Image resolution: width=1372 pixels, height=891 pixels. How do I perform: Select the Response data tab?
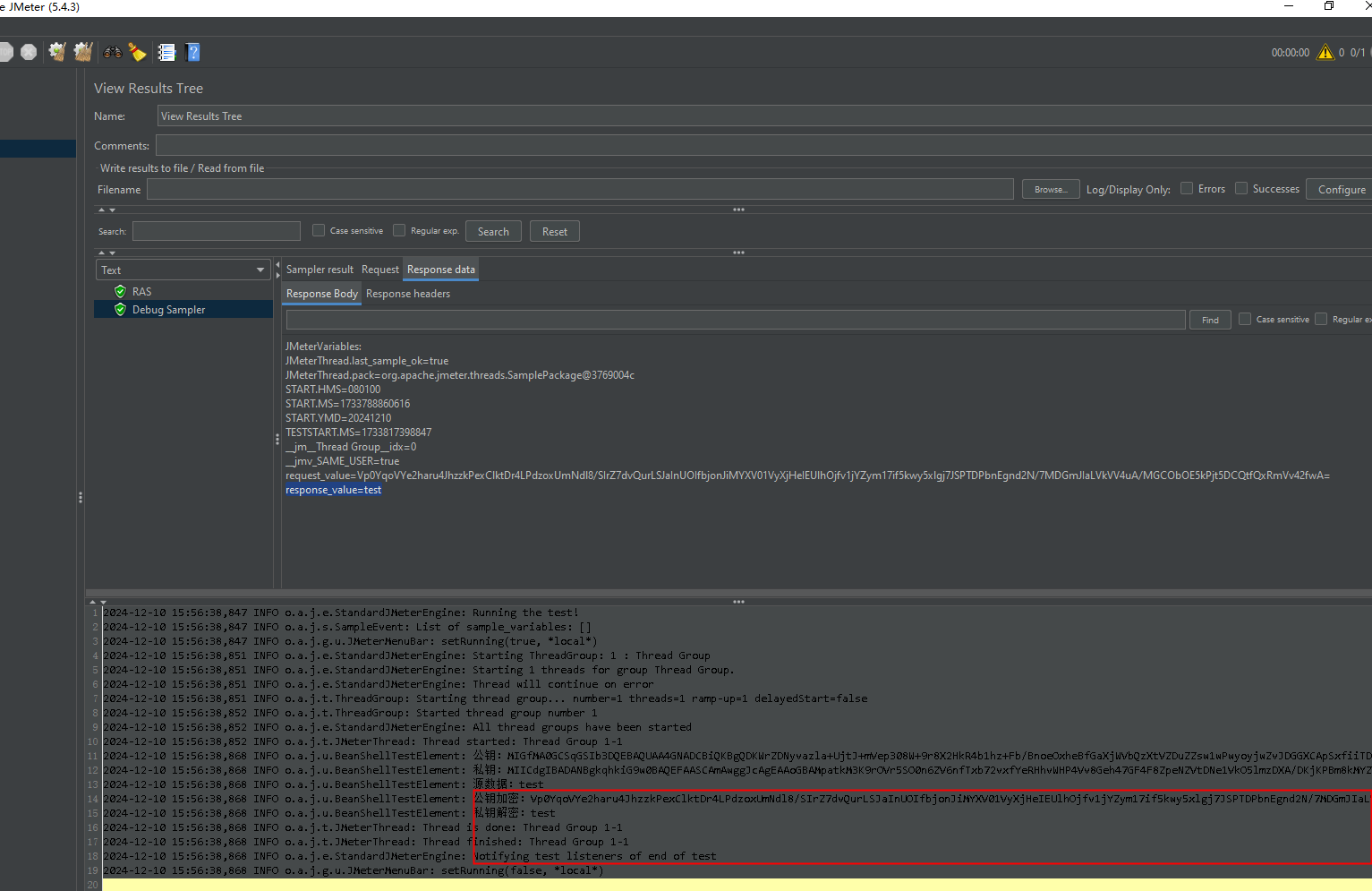pyautogui.click(x=441, y=270)
